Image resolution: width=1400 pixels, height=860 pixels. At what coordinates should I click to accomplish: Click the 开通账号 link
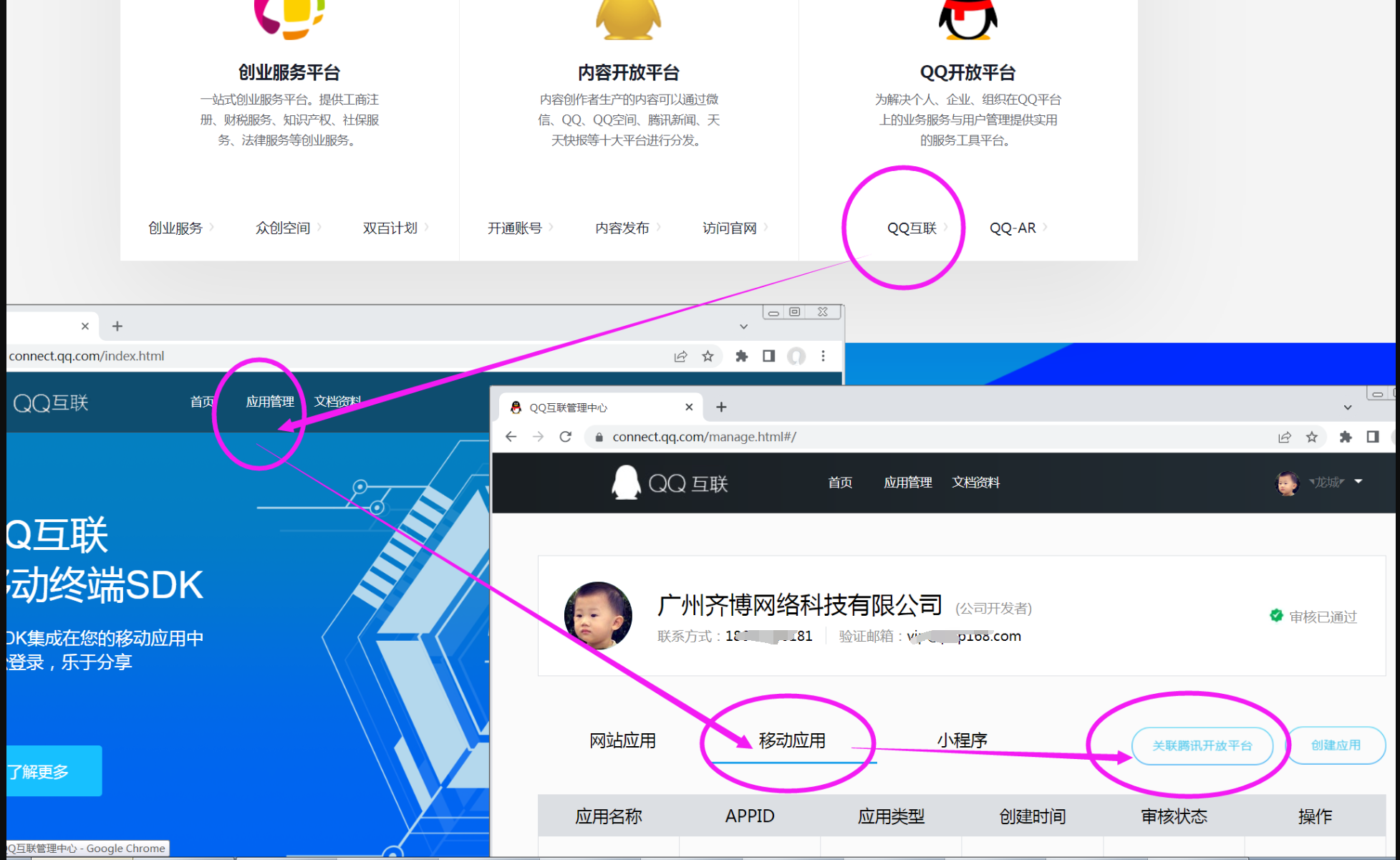[515, 228]
